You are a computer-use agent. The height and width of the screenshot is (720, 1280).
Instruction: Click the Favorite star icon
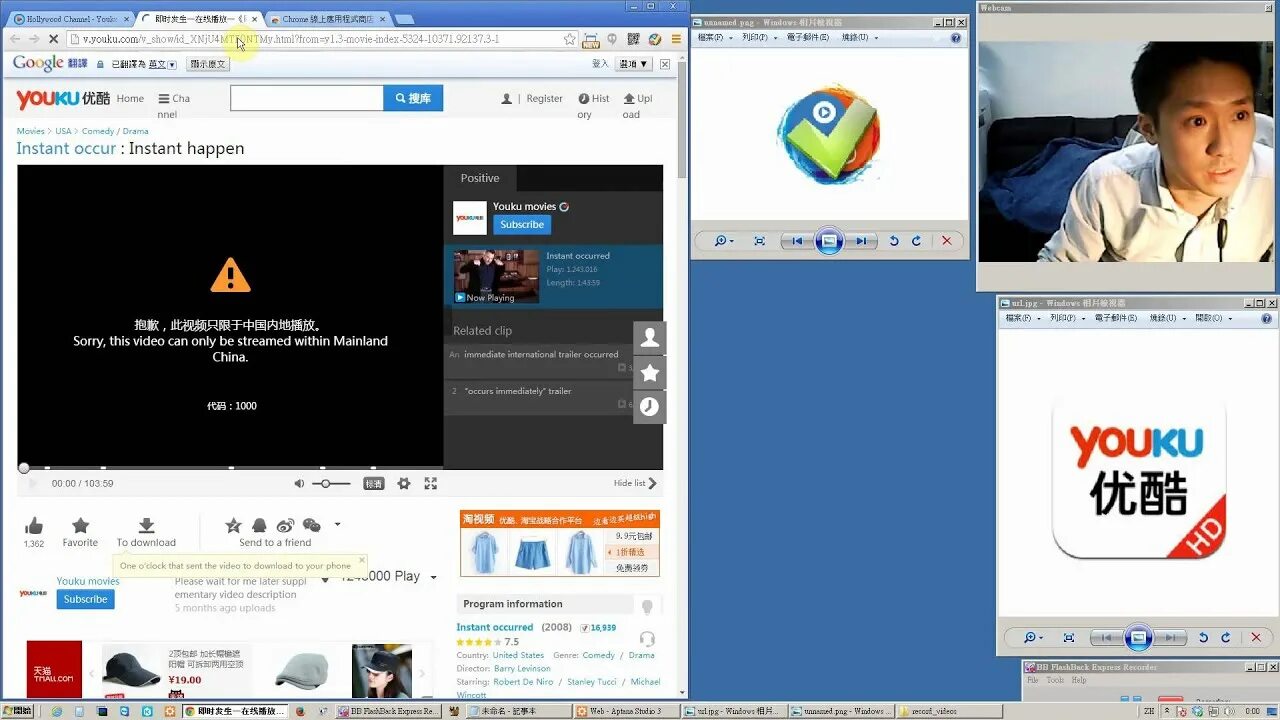pyautogui.click(x=81, y=526)
